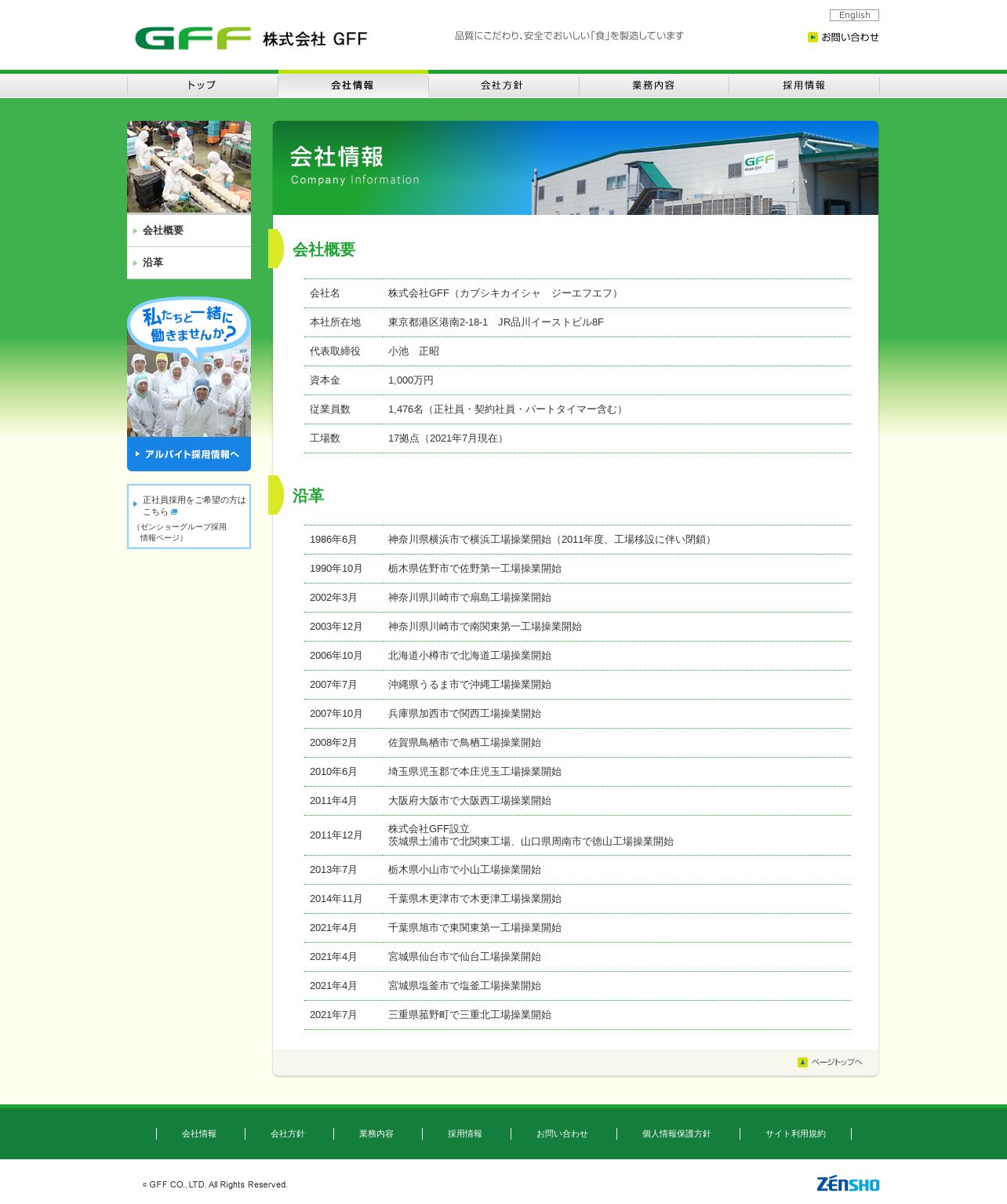The image size is (1007, 1204).
Task: Click the 2008年2月 鳥栖工場 row
Action: pos(577,743)
